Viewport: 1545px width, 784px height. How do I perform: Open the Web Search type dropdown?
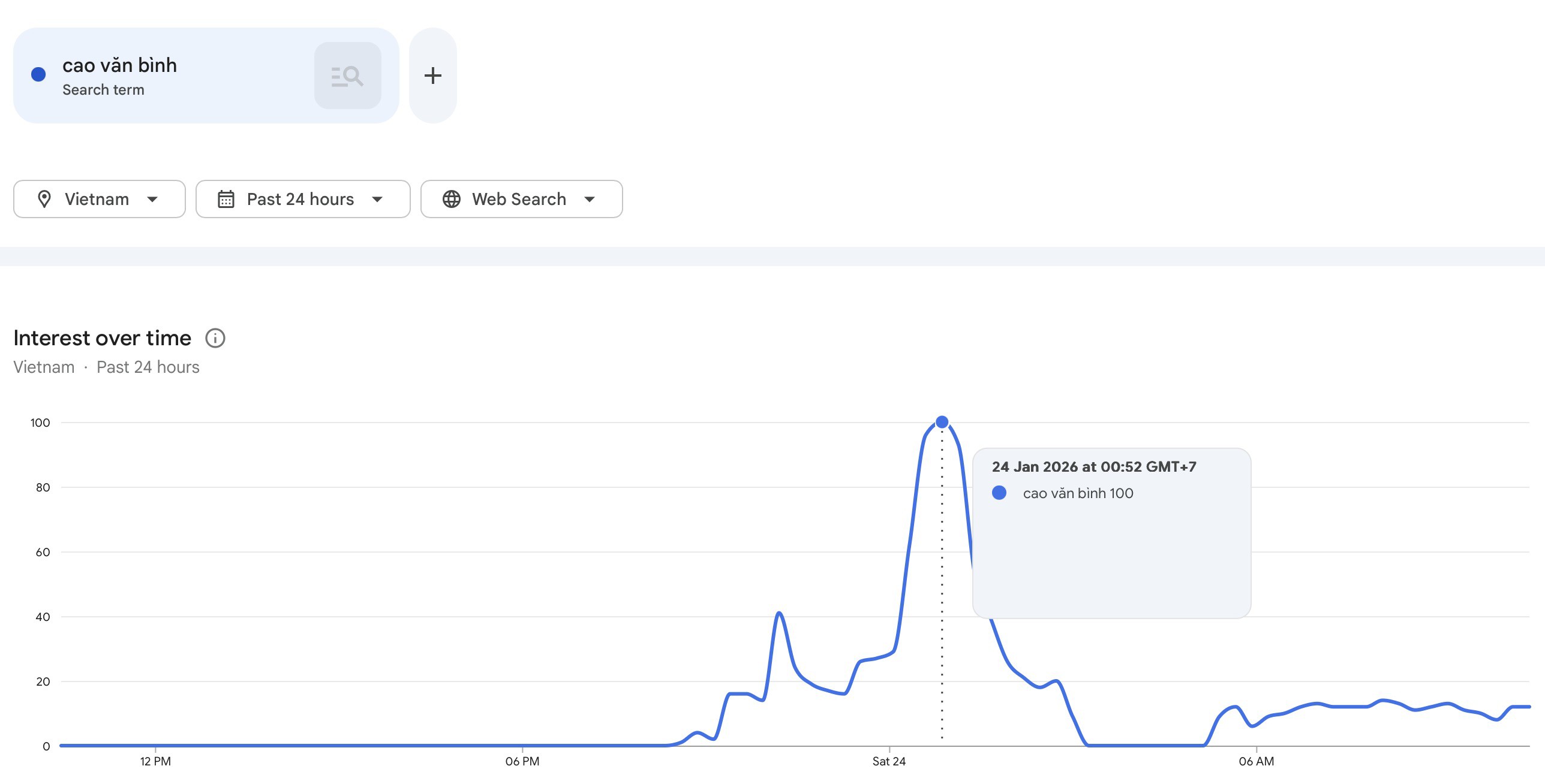tap(521, 199)
